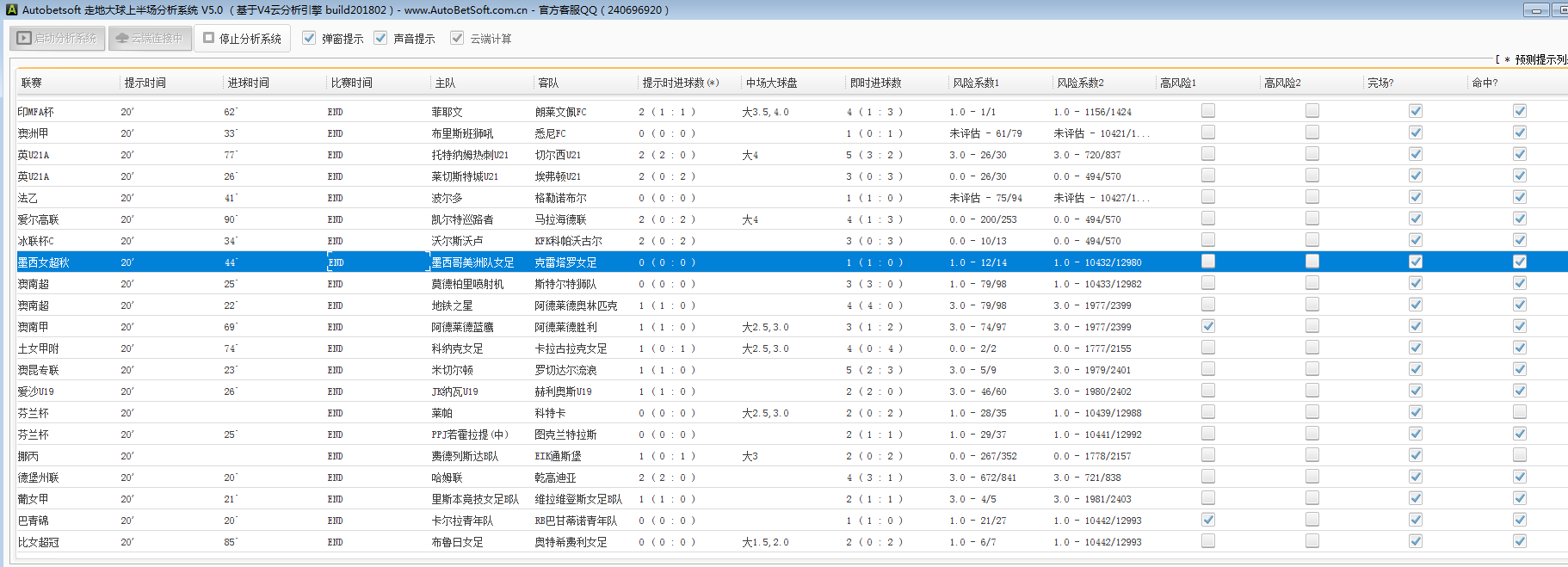
Task: Uncheck 完场? in highlighted 墨西女超秋 row
Action: point(1416,262)
